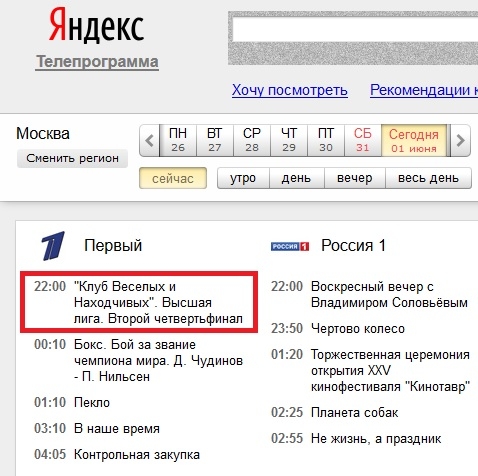The width and height of the screenshot is (478, 476).
Task: Go to next days with right arrow
Action: (x=460, y=140)
